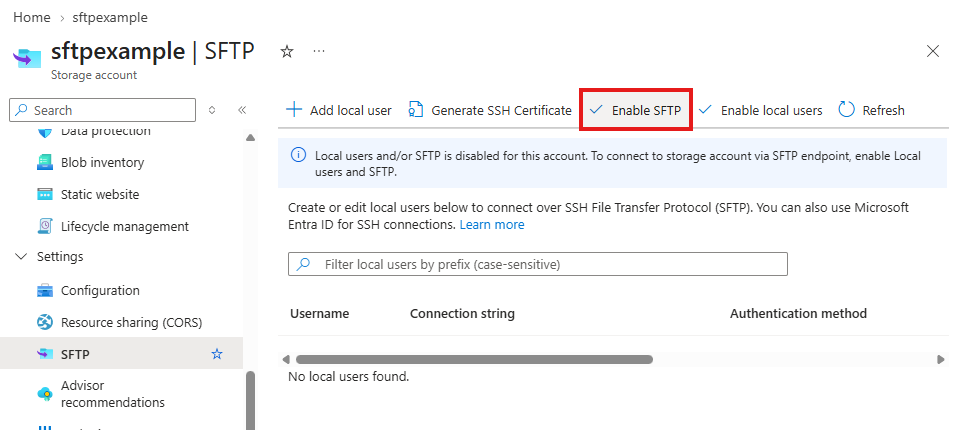This screenshot has width=959, height=430.
Task: Click the Filter local users by prefix field
Action: click(538, 264)
